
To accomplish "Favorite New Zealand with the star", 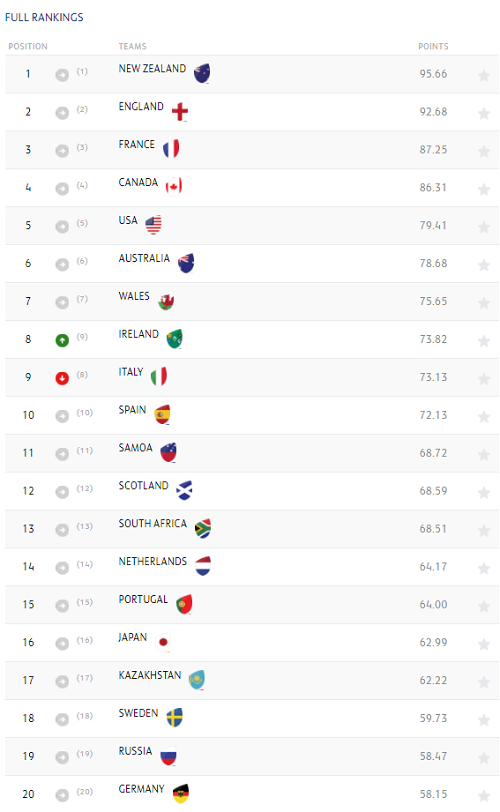I will (x=484, y=76).
